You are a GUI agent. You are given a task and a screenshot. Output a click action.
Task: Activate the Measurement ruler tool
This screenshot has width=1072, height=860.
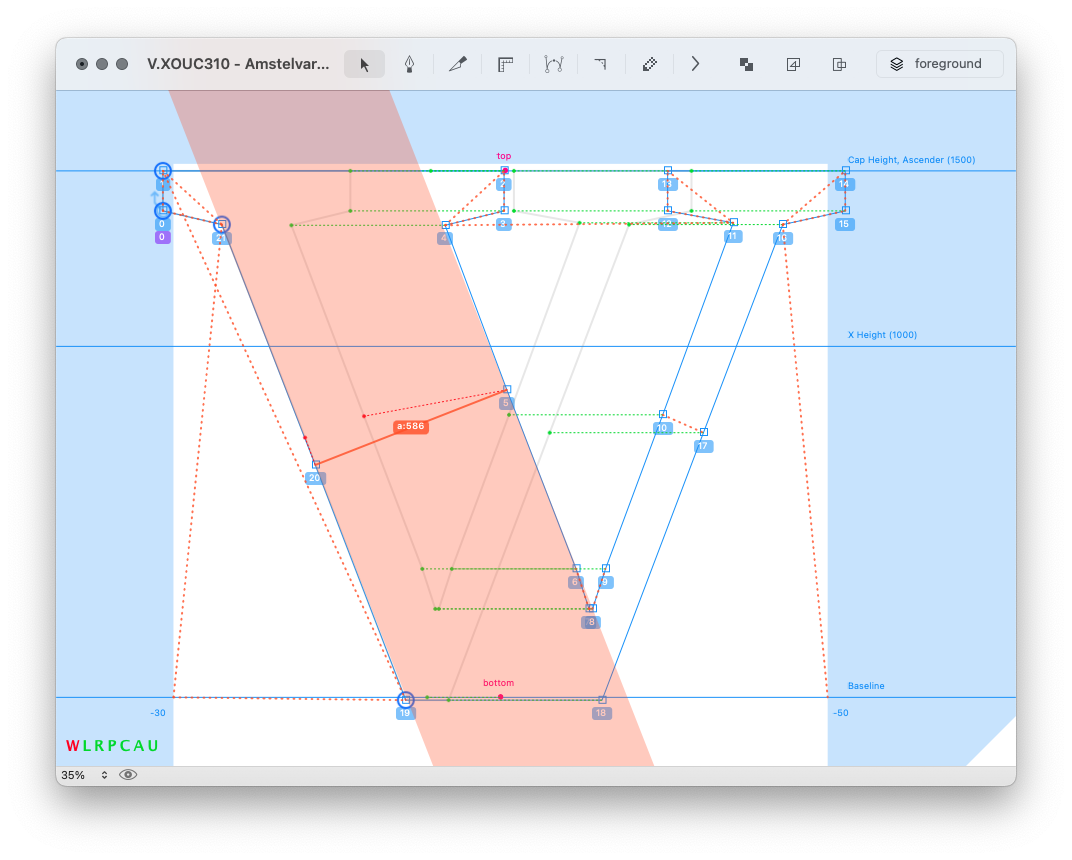506,64
